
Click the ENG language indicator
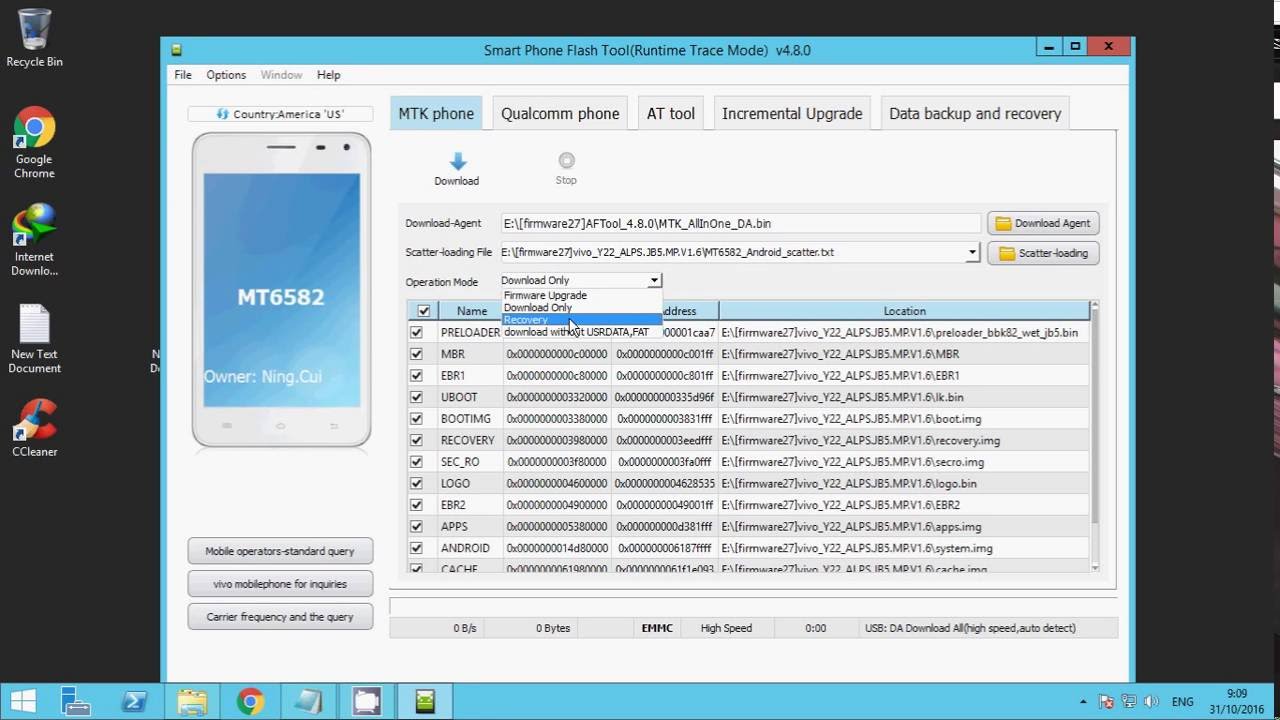(x=1182, y=702)
